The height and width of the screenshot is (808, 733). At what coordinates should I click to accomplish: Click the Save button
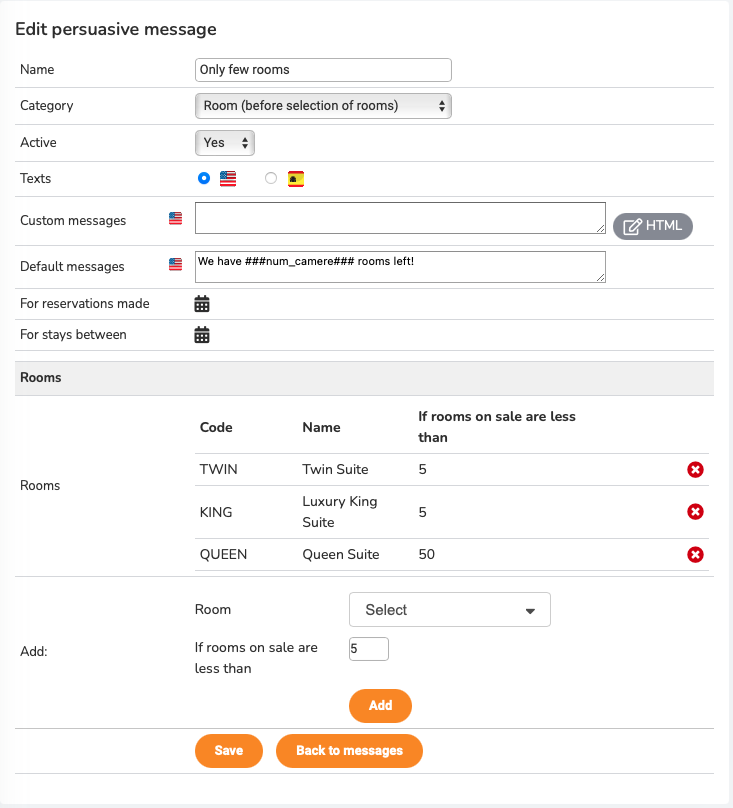pyautogui.click(x=229, y=751)
